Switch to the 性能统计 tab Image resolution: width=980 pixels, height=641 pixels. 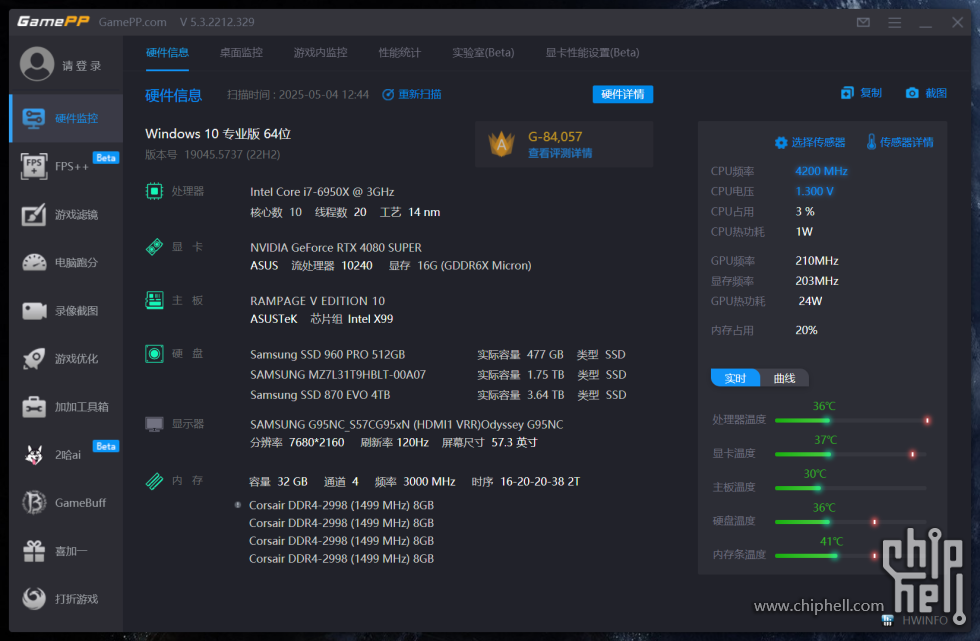coord(399,52)
